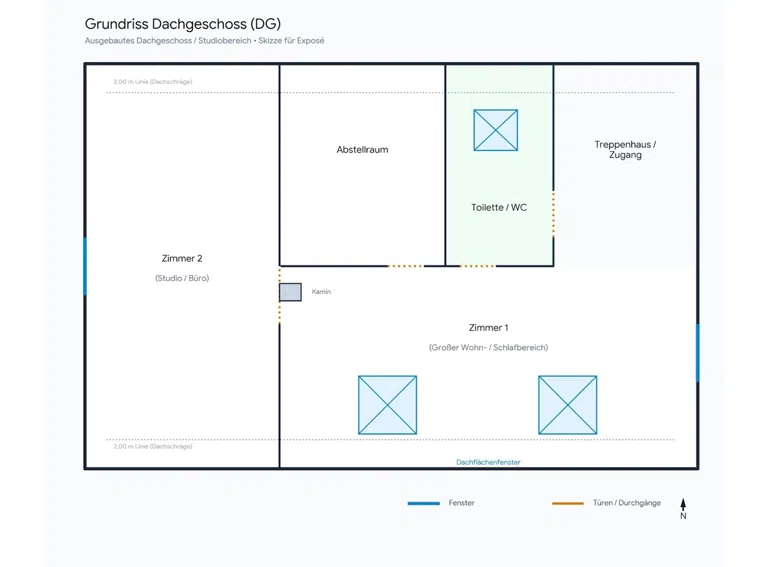The height and width of the screenshot is (567, 768).
Task: Click the Kamin chimney square
Action: pos(290,292)
